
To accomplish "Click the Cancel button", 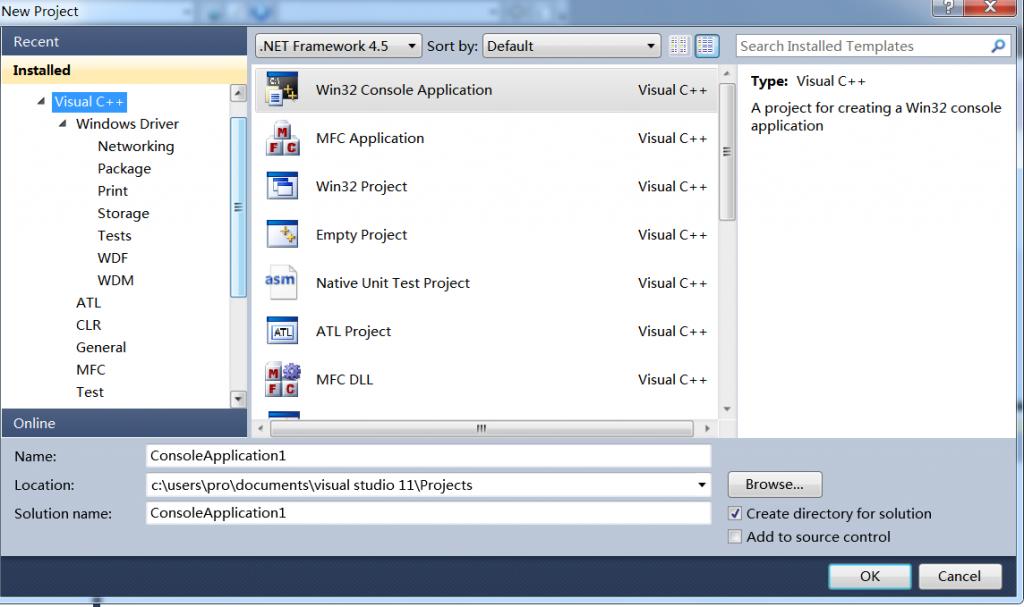I will 959,576.
